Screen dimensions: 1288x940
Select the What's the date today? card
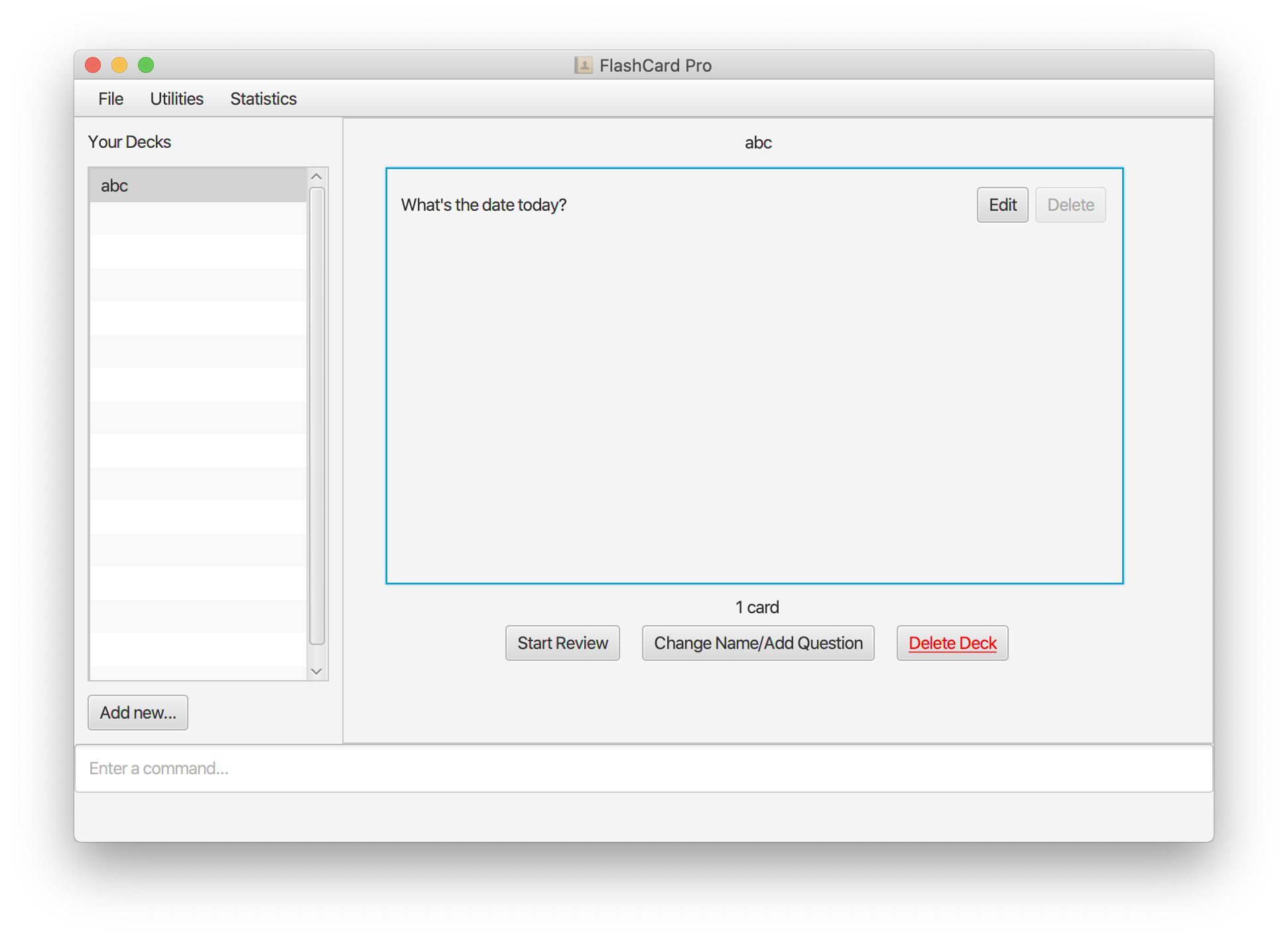484,205
